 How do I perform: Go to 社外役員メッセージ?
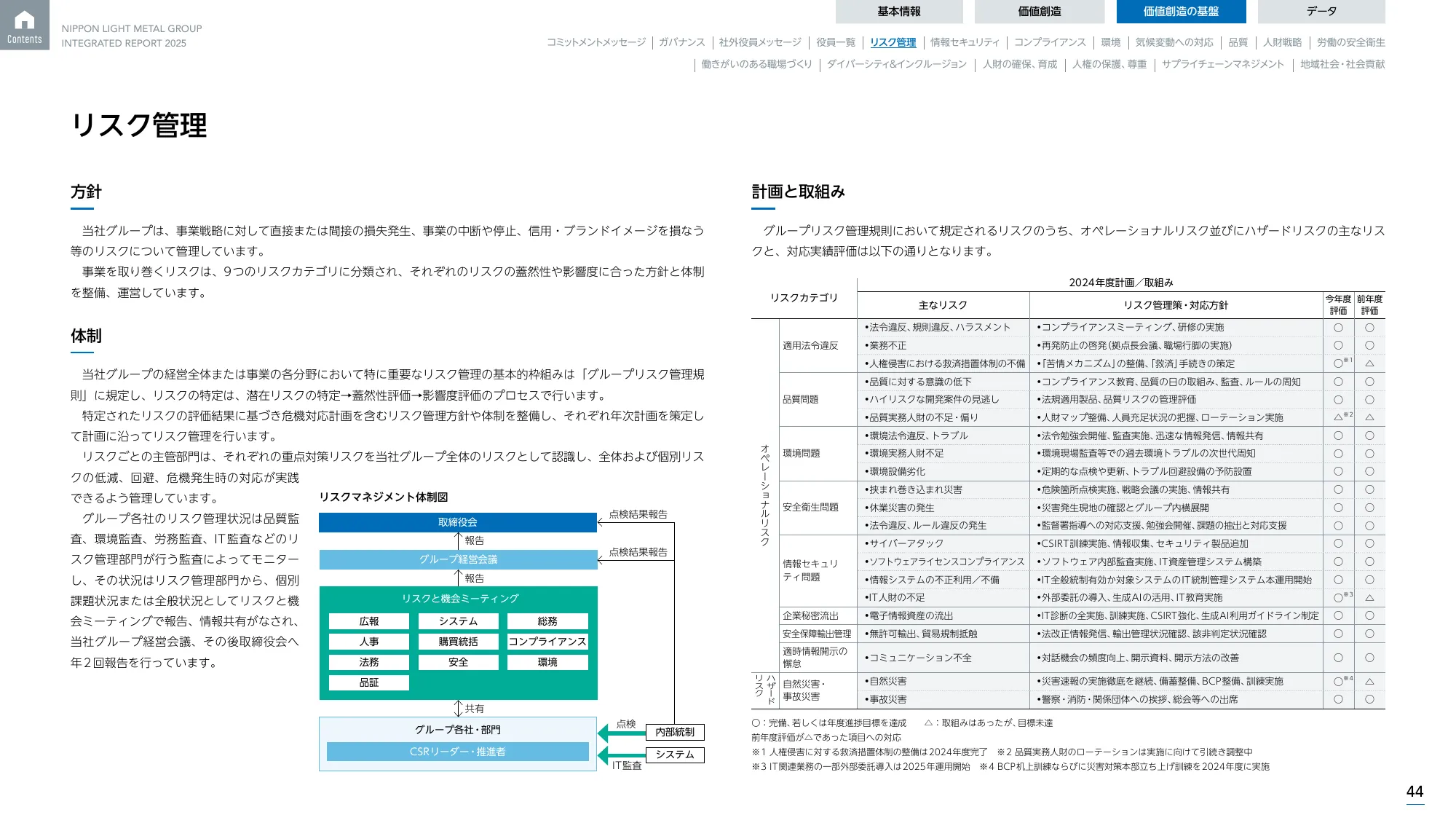[x=759, y=43]
